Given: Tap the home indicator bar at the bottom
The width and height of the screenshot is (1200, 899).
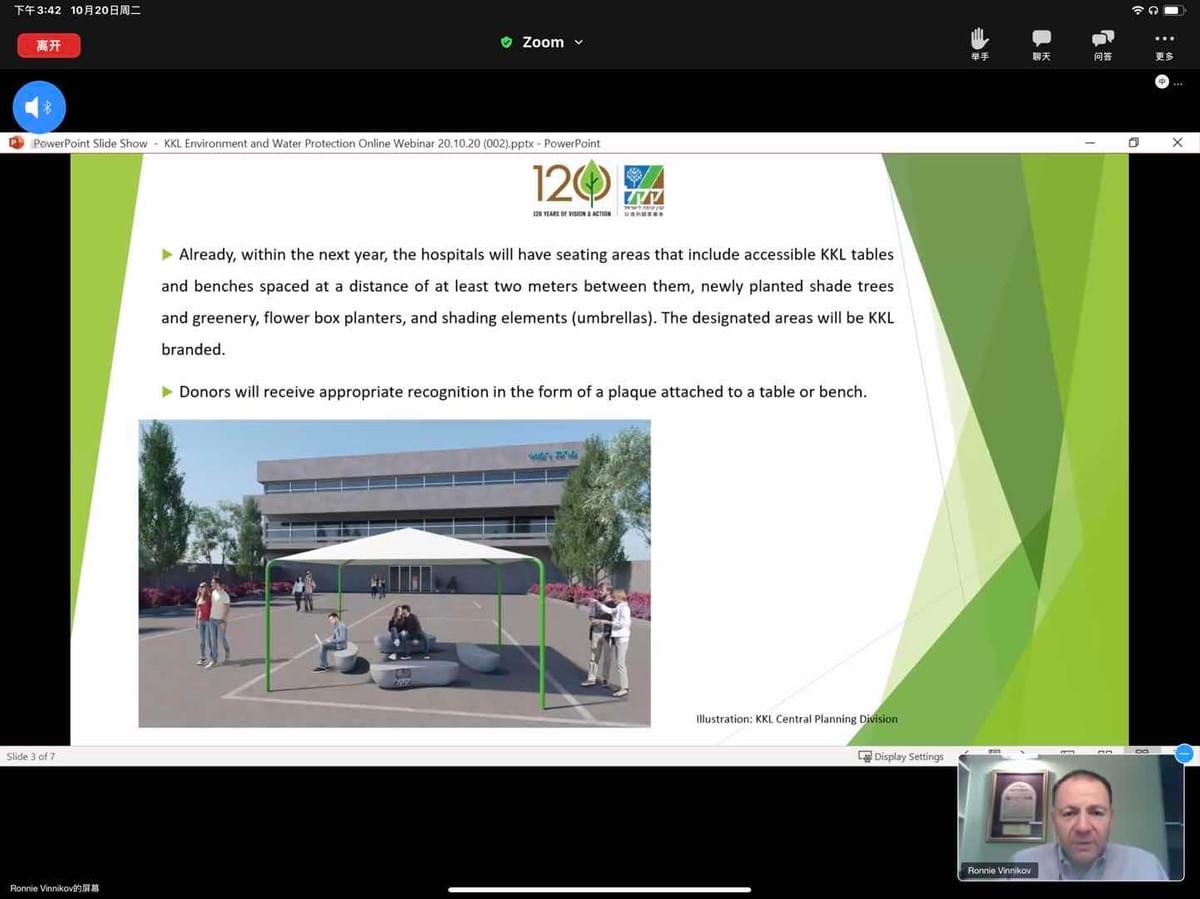Looking at the screenshot, I should (599, 889).
